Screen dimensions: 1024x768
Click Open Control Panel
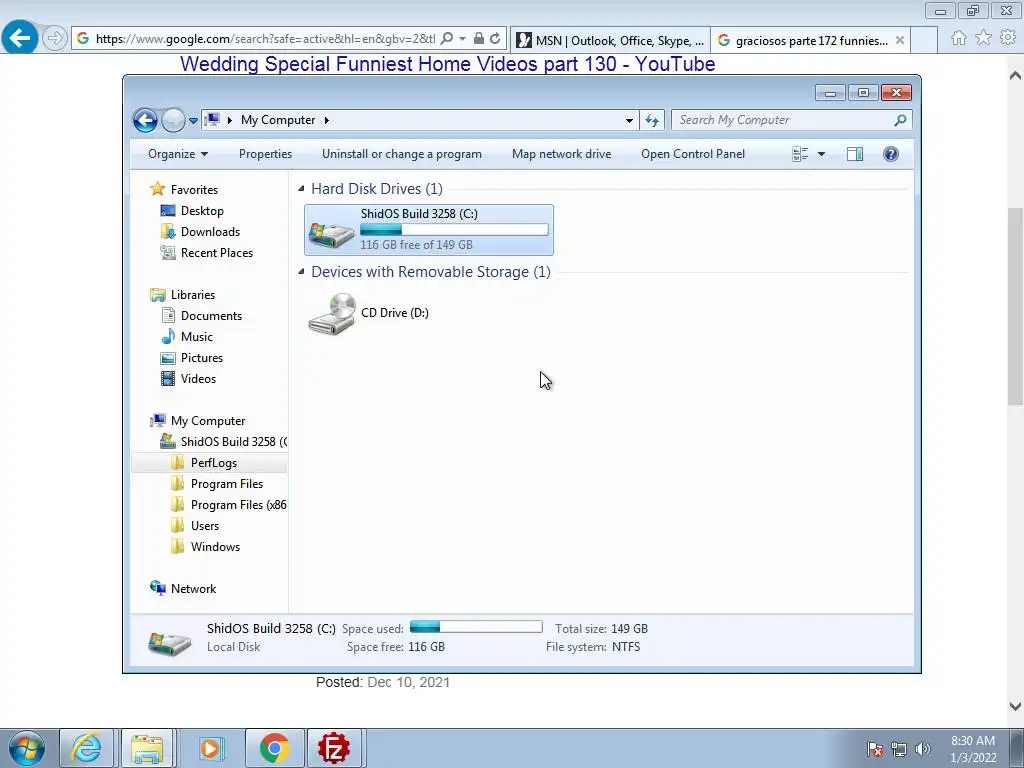[x=693, y=154]
